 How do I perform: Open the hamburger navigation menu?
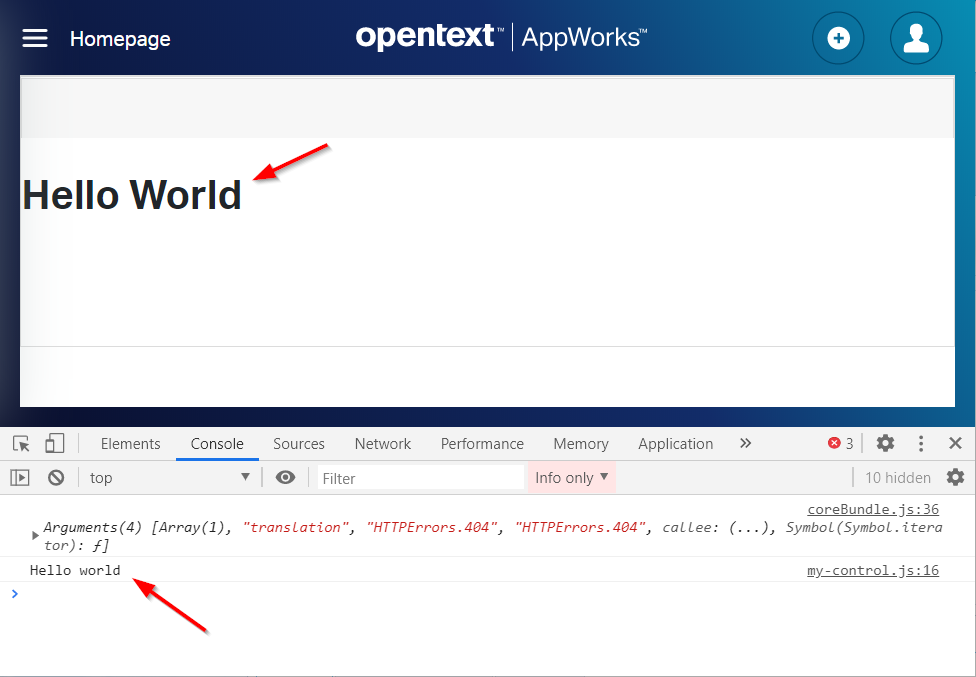pos(35,38)
